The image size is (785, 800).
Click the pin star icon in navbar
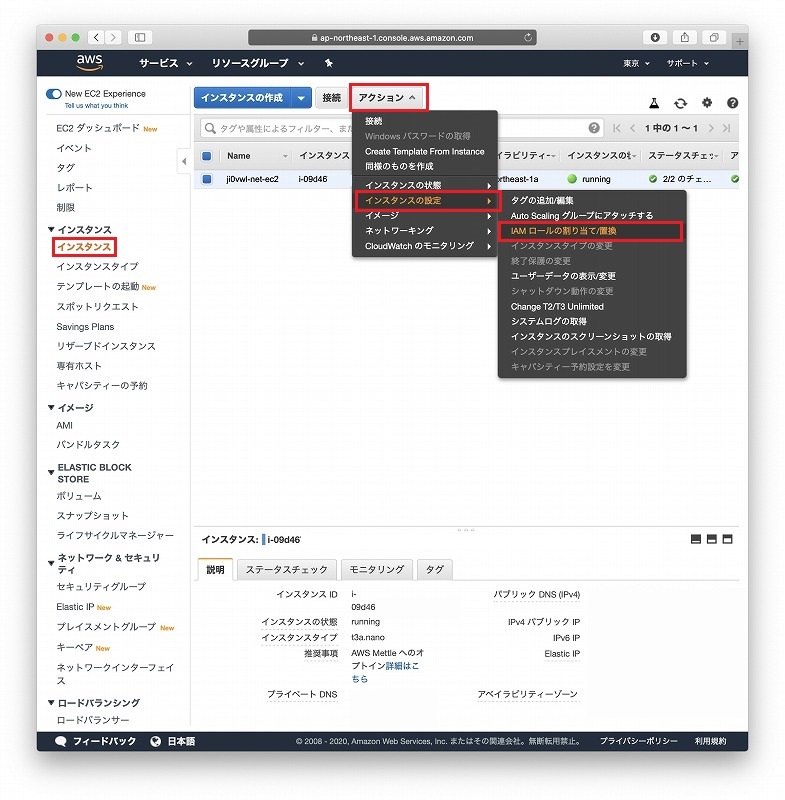[329, 63]
